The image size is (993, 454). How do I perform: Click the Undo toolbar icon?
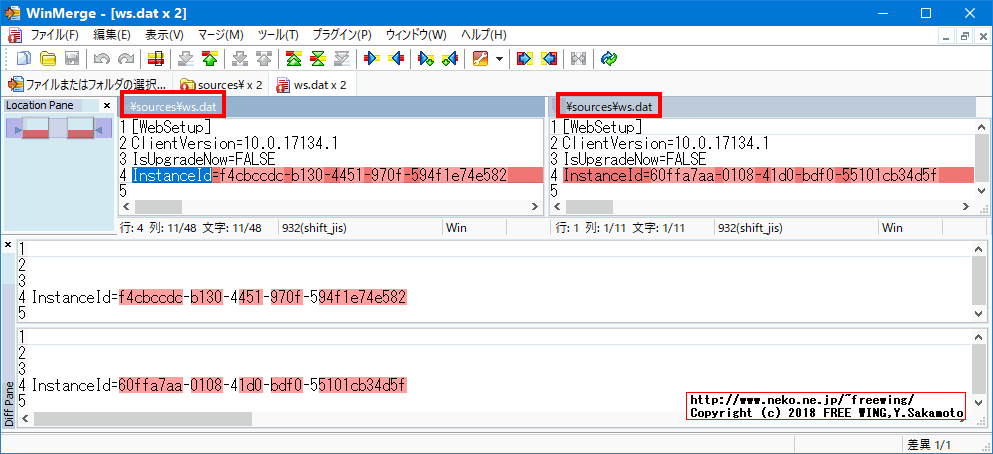pyautogui.click(x=101, y=59)
